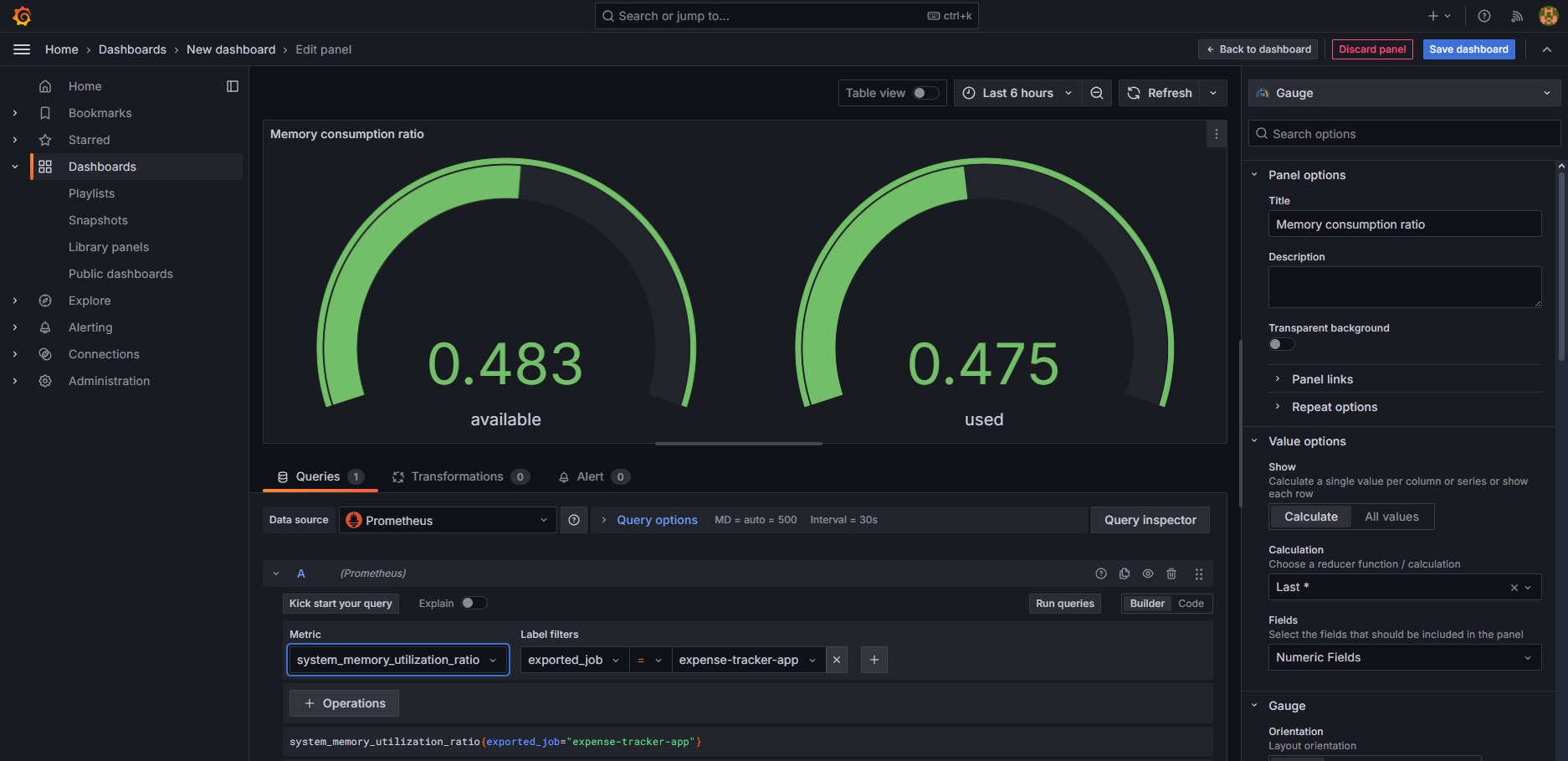
Task: Switch to the Transformations tab
Action: tap(460, 476)
